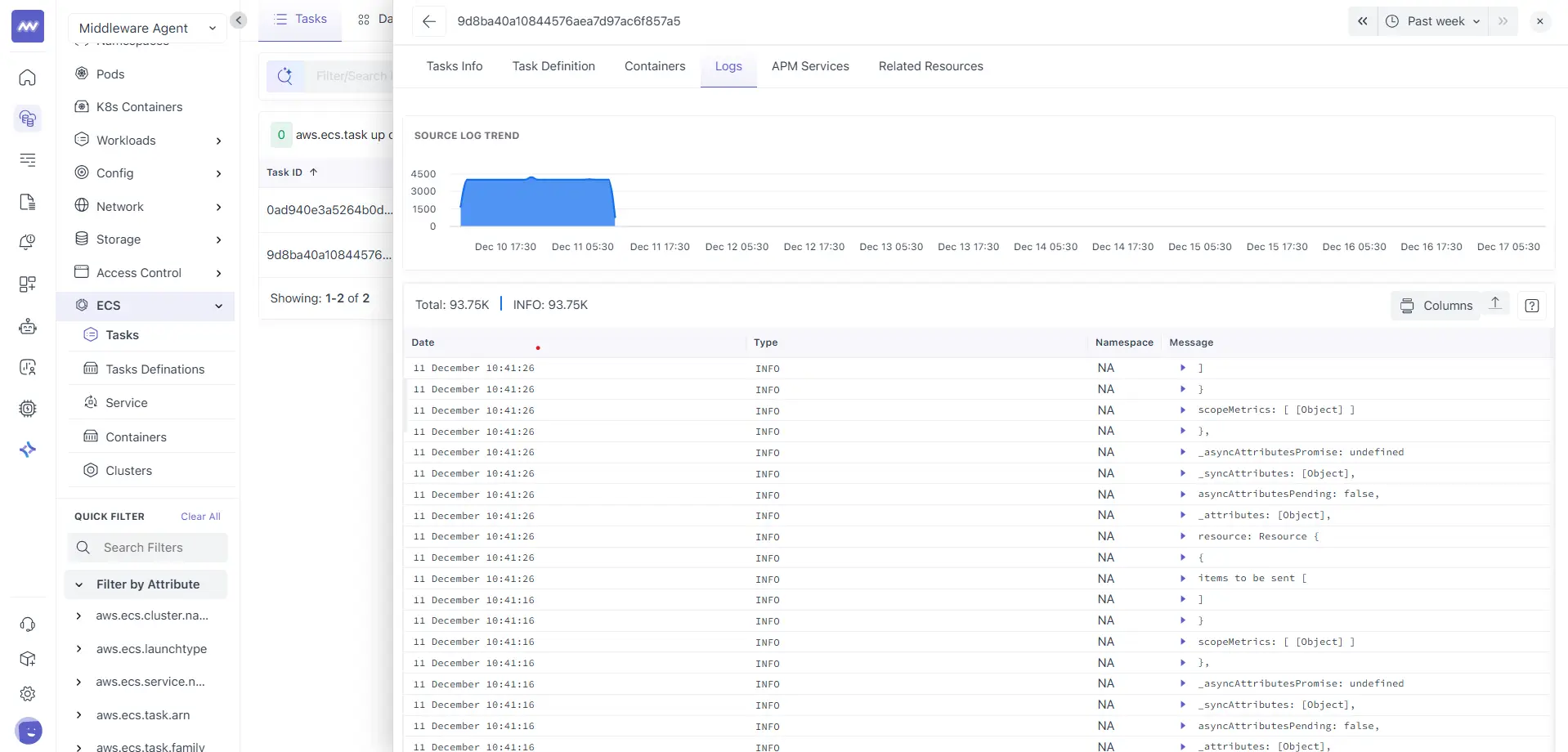Open support via the headset icon
The height and width of the screenshot is (752, 1568).
(x=28, y=624)
